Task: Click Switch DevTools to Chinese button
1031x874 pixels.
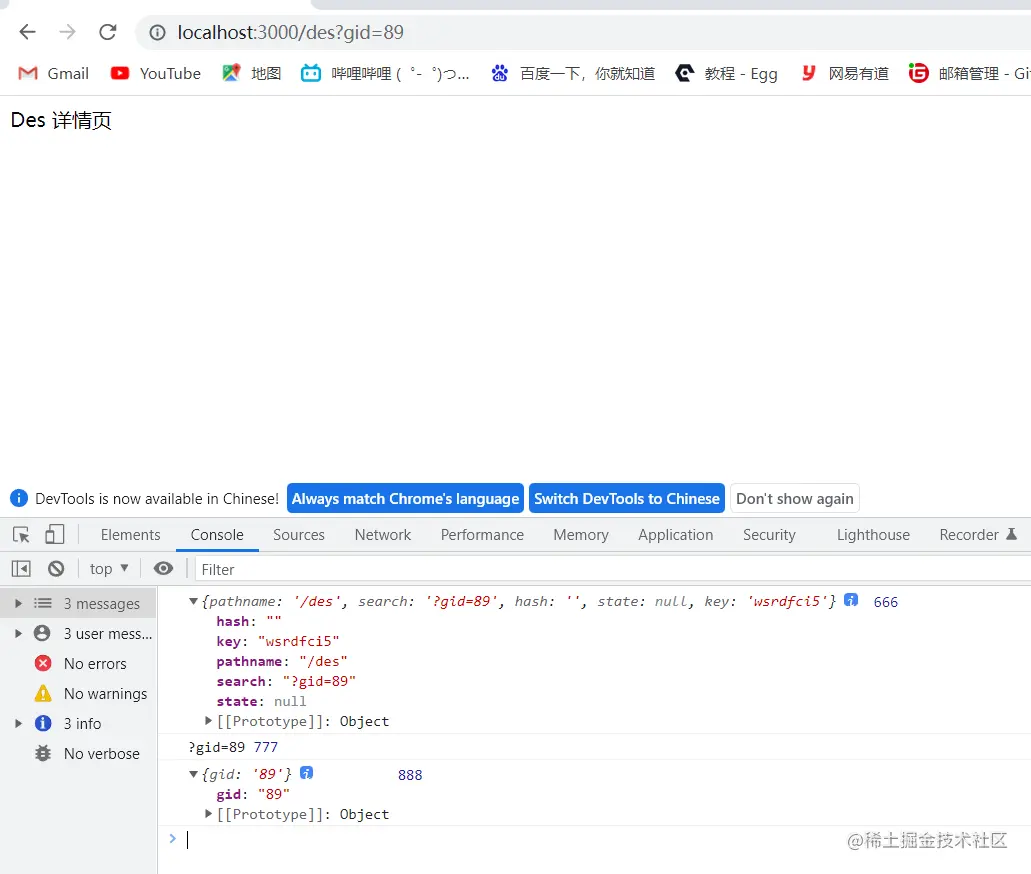Action: 627,498
